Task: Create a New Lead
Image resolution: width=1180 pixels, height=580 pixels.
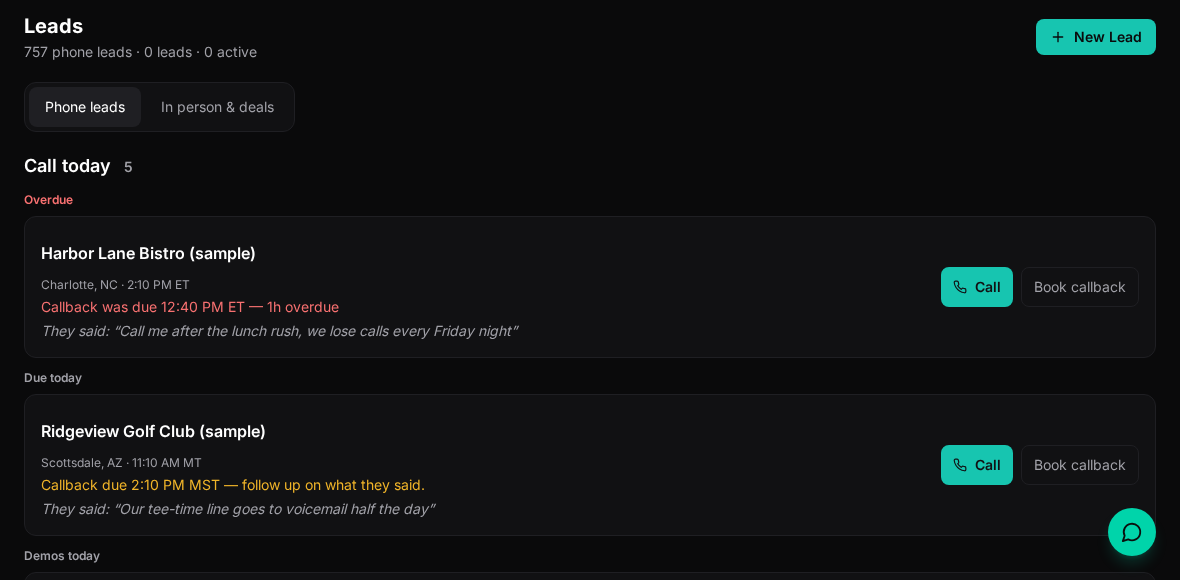Action: coord(1095,37)
